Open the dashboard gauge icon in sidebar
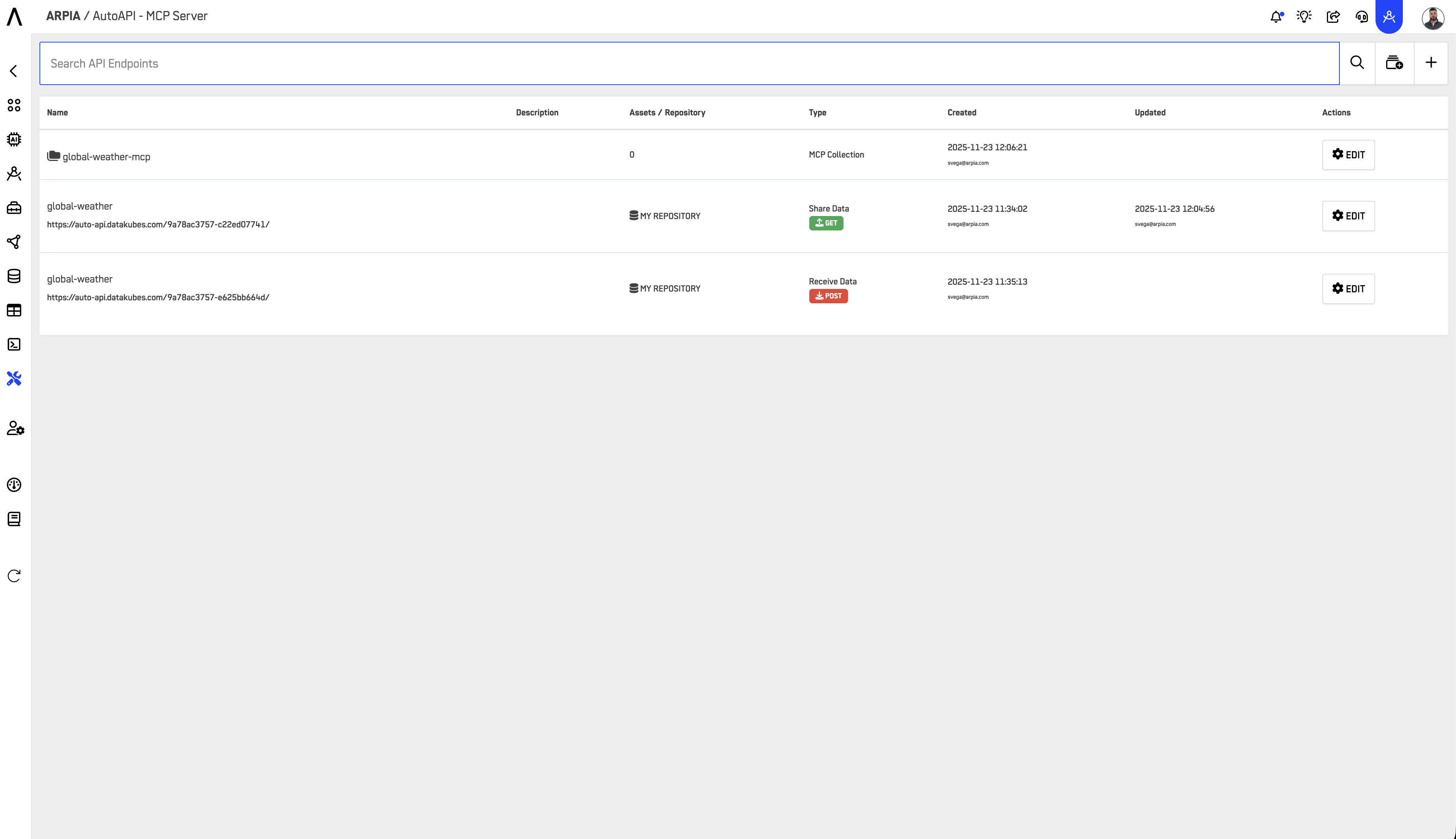Viewport: 1456px width, 839px height. tap(13, 485)
